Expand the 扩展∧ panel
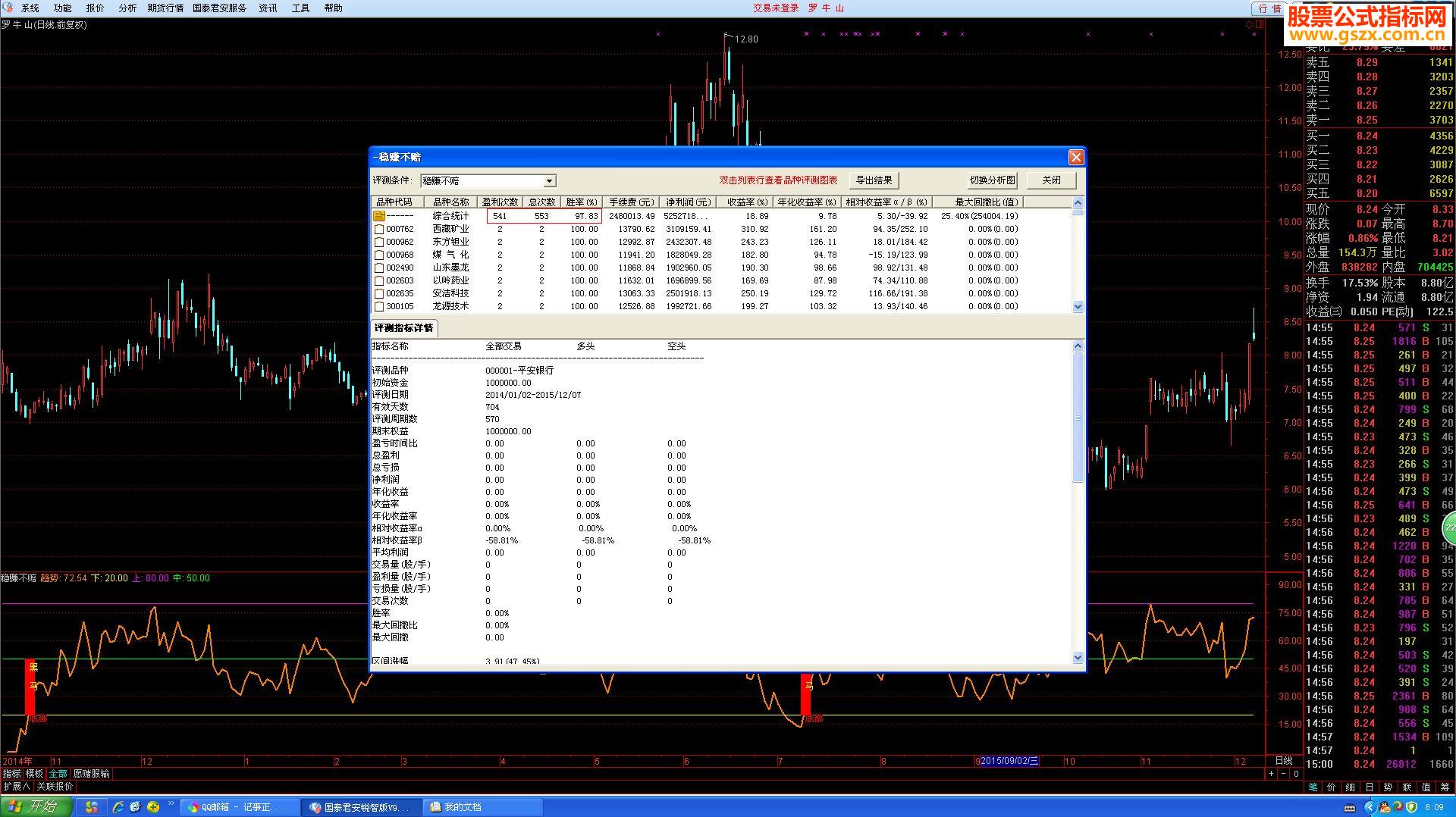Image resolution: width=1456 pixels, height=817 pixels. click(x=16, y=787)
